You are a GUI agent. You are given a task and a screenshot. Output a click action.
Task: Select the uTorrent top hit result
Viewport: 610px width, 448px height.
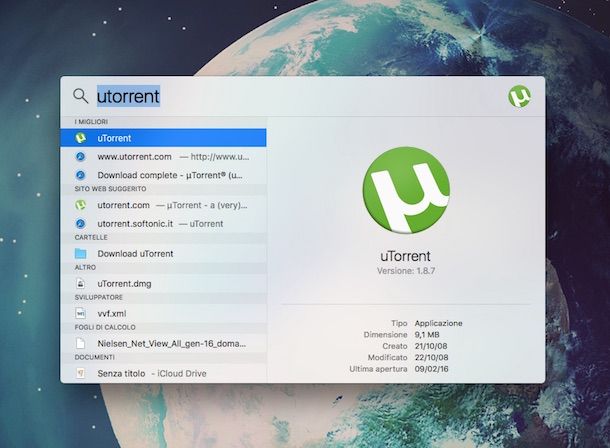pos(163,138)
